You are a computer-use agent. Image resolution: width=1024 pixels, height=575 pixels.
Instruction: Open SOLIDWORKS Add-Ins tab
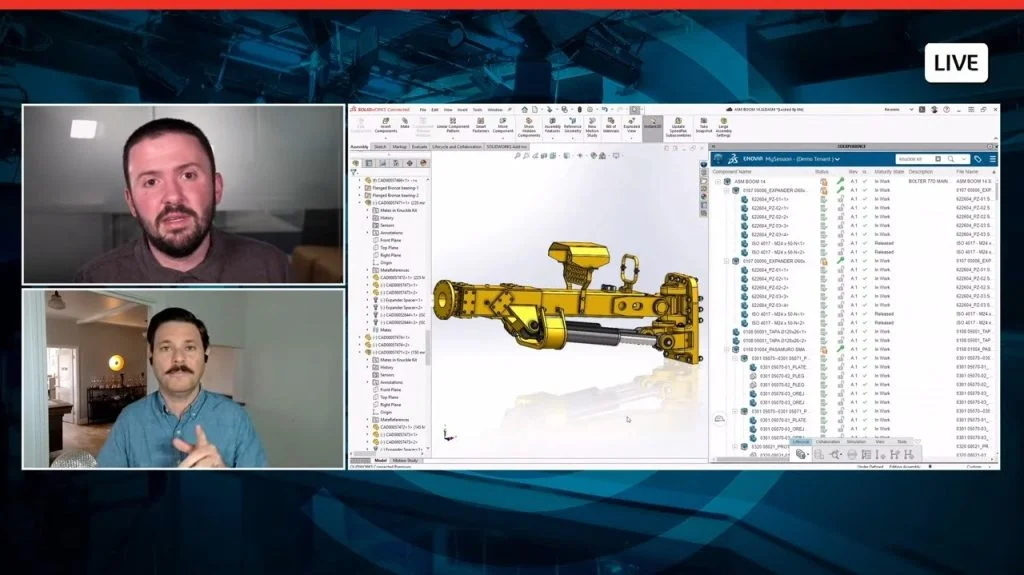pos(506,147)
